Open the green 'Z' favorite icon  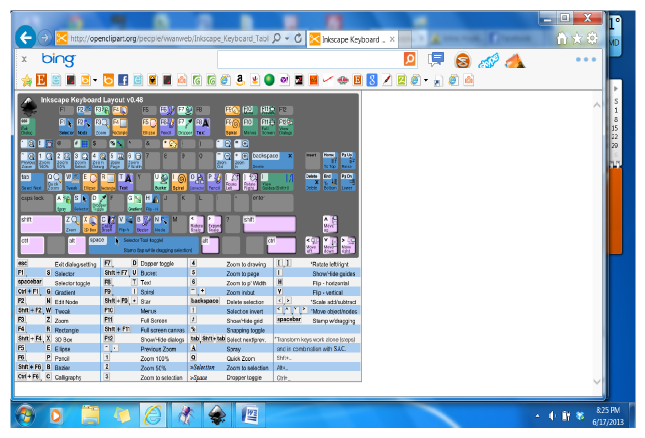tap(401, 80)
